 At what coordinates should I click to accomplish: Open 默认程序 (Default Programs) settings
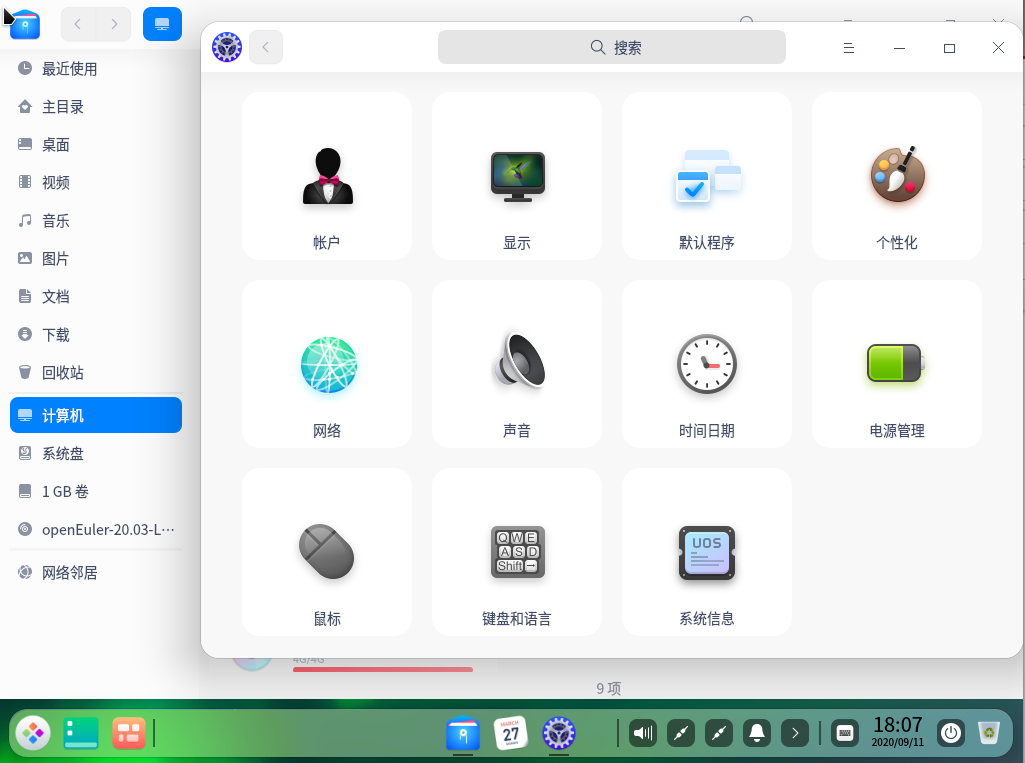click(x=707, y=176)
